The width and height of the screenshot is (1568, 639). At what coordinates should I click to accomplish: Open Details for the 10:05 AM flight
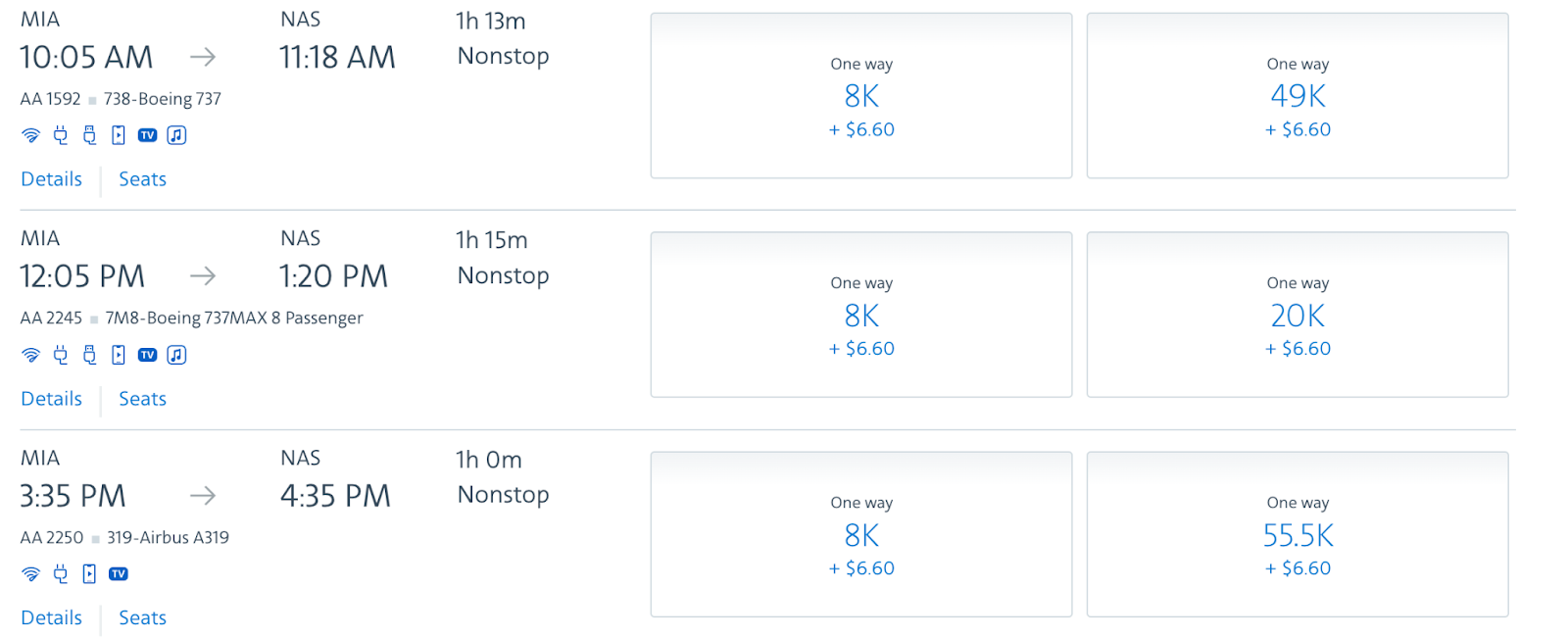tap(52, 179)
